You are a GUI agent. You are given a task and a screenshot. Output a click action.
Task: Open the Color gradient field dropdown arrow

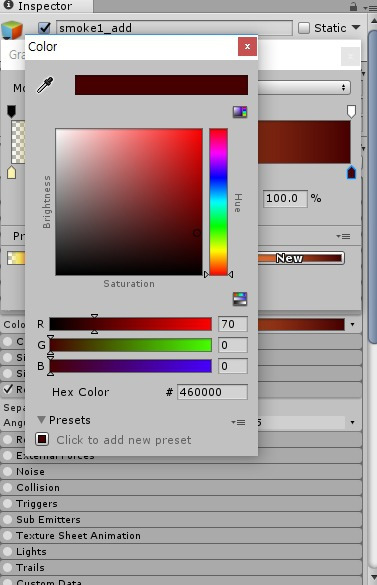(352, 325)
